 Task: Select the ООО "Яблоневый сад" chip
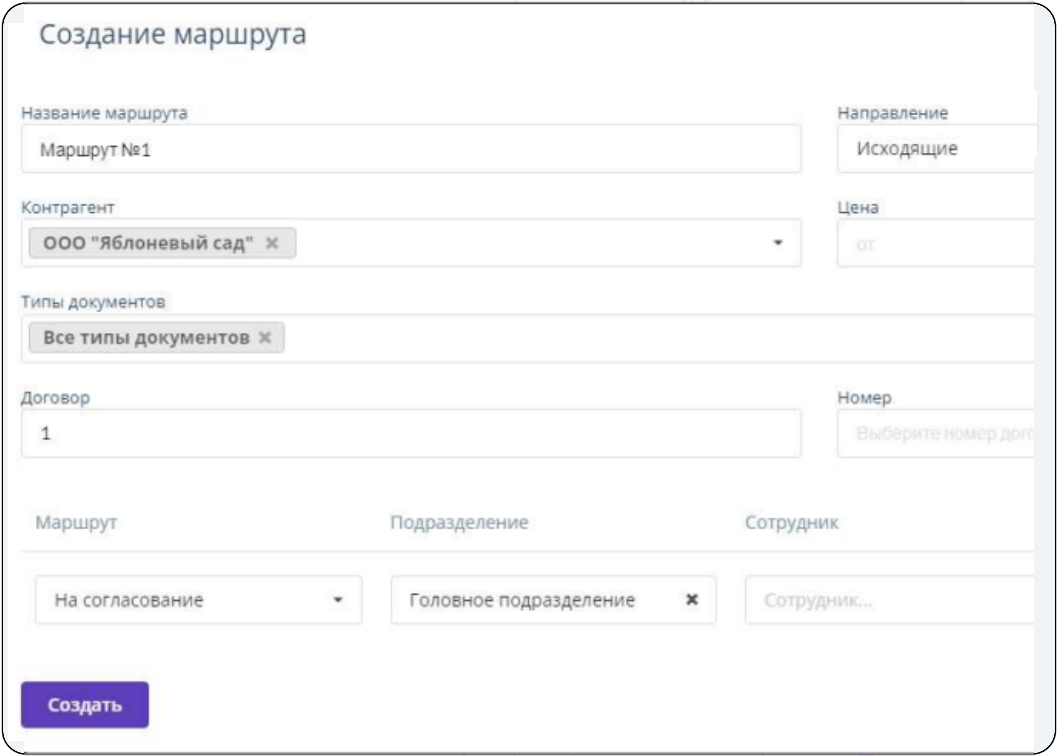point(148,243)
